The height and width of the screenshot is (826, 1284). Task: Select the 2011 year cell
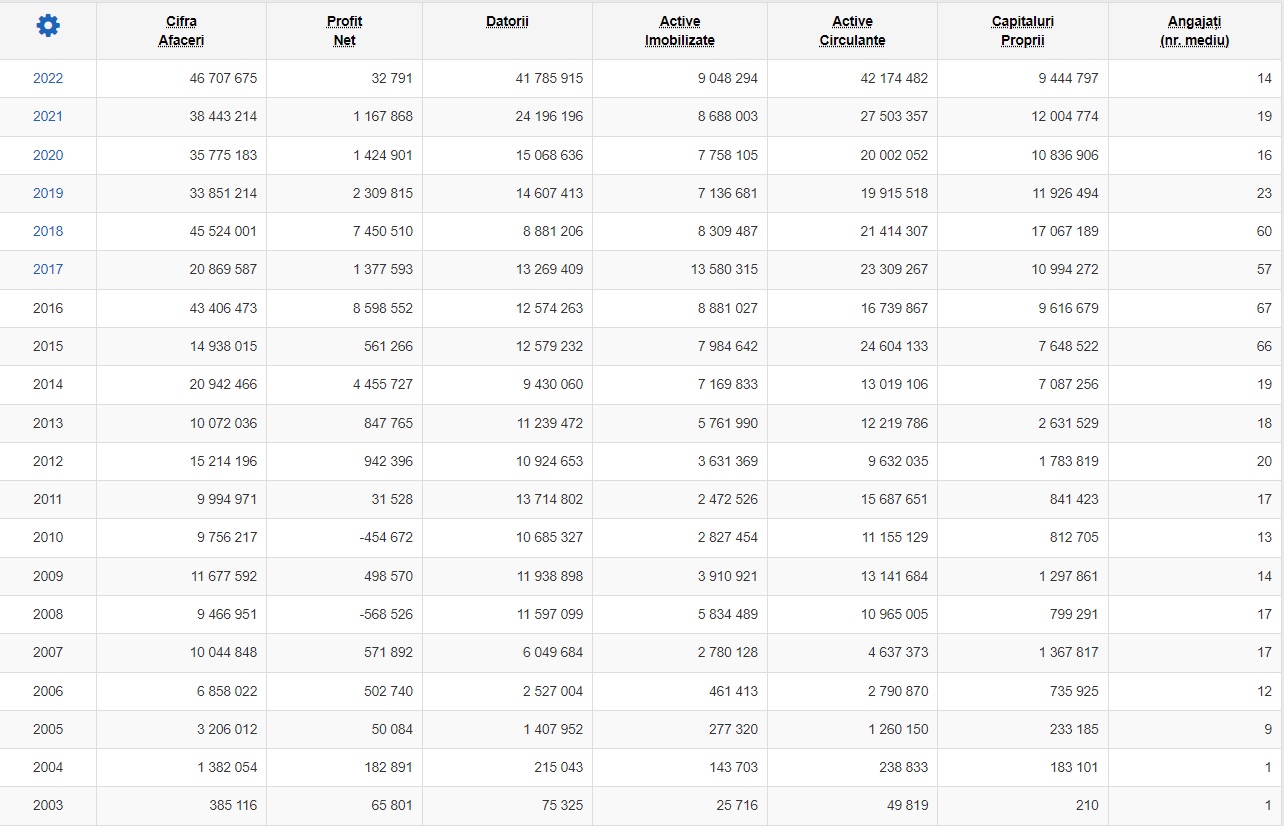pos(48,499)
